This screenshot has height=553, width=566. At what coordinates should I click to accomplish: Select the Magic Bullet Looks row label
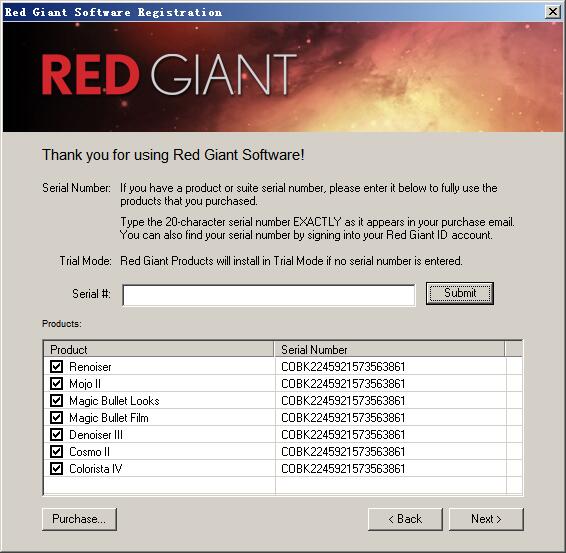114,401
